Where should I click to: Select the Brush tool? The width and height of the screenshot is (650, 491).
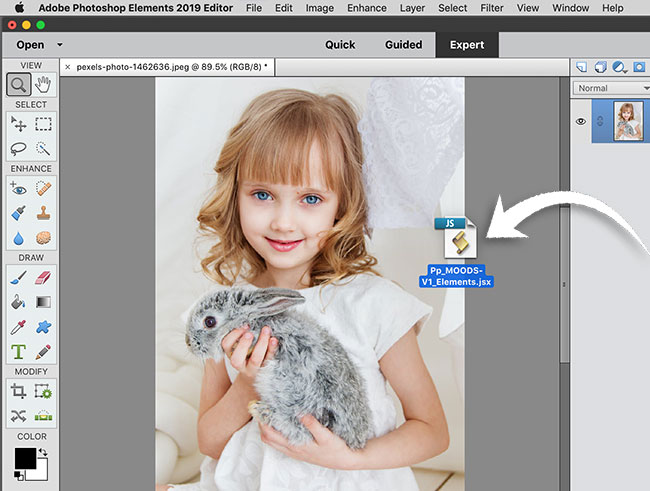[19, 277]
